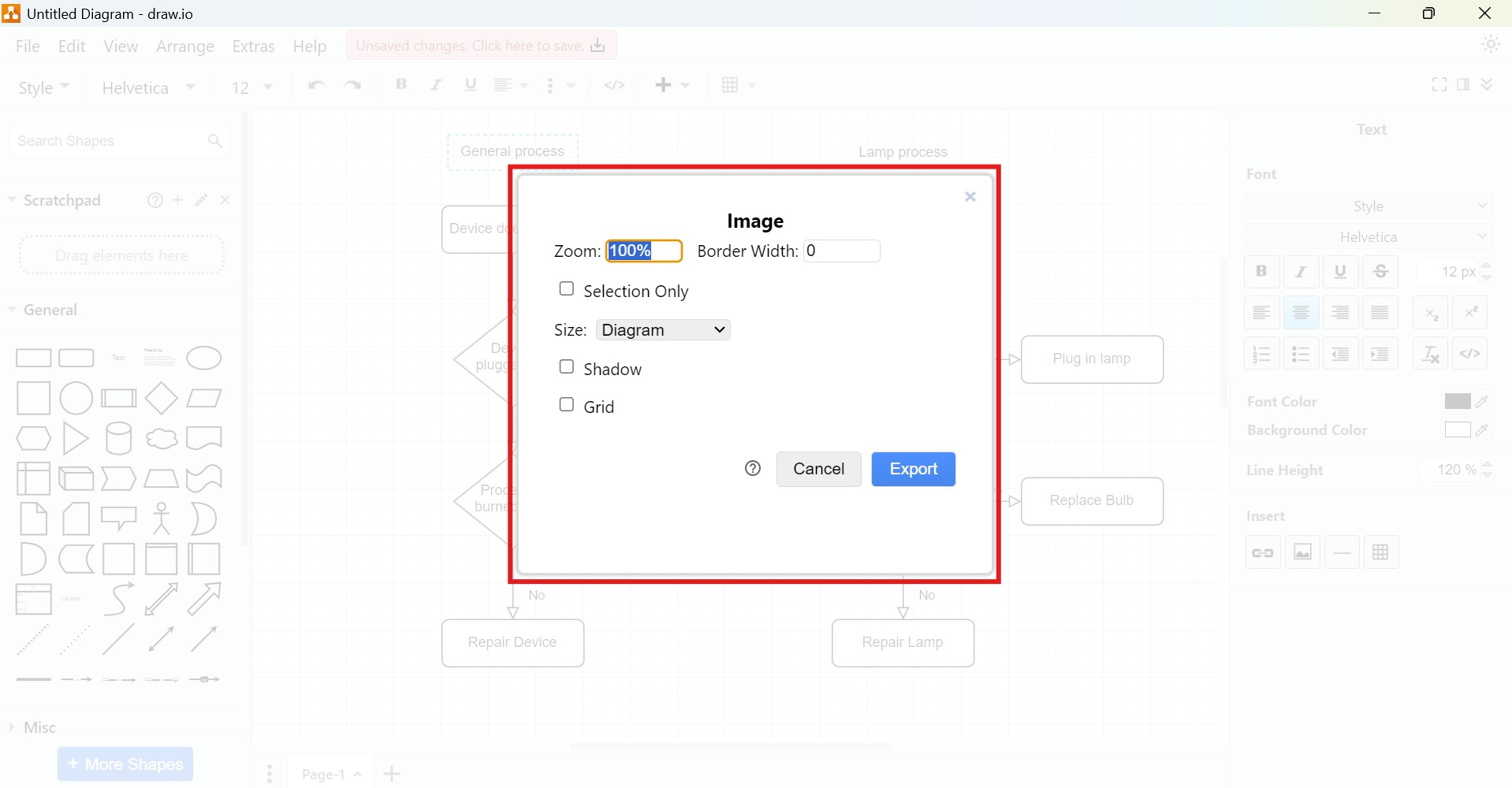Enable the Shadow checkbox
The image size is (1512, 788).
[x=567, y=366]
